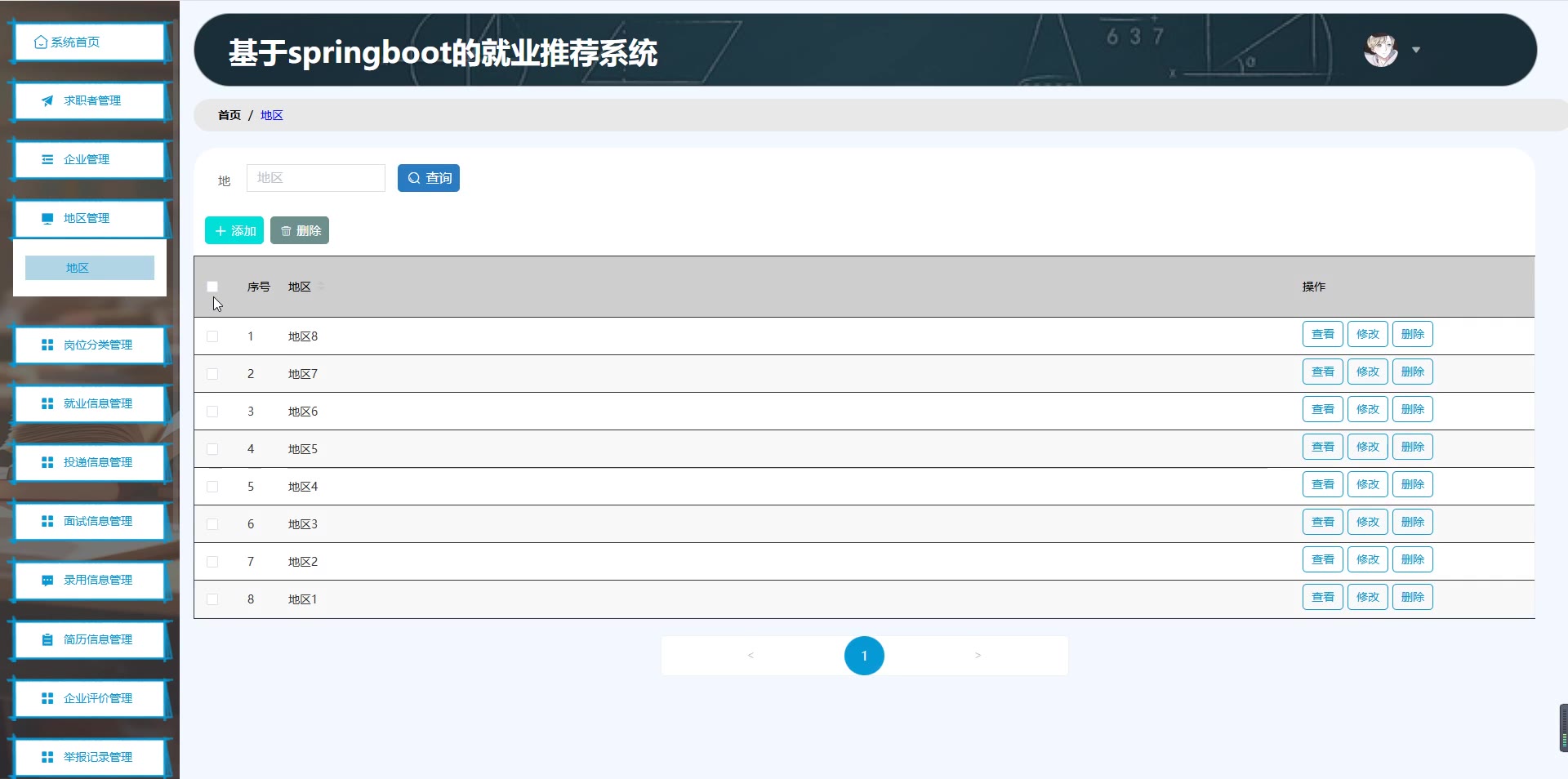This screenshot has height=779, width=1568.
Task: Check the row checkbox for 地区5
Action: [x=212, y=449]
